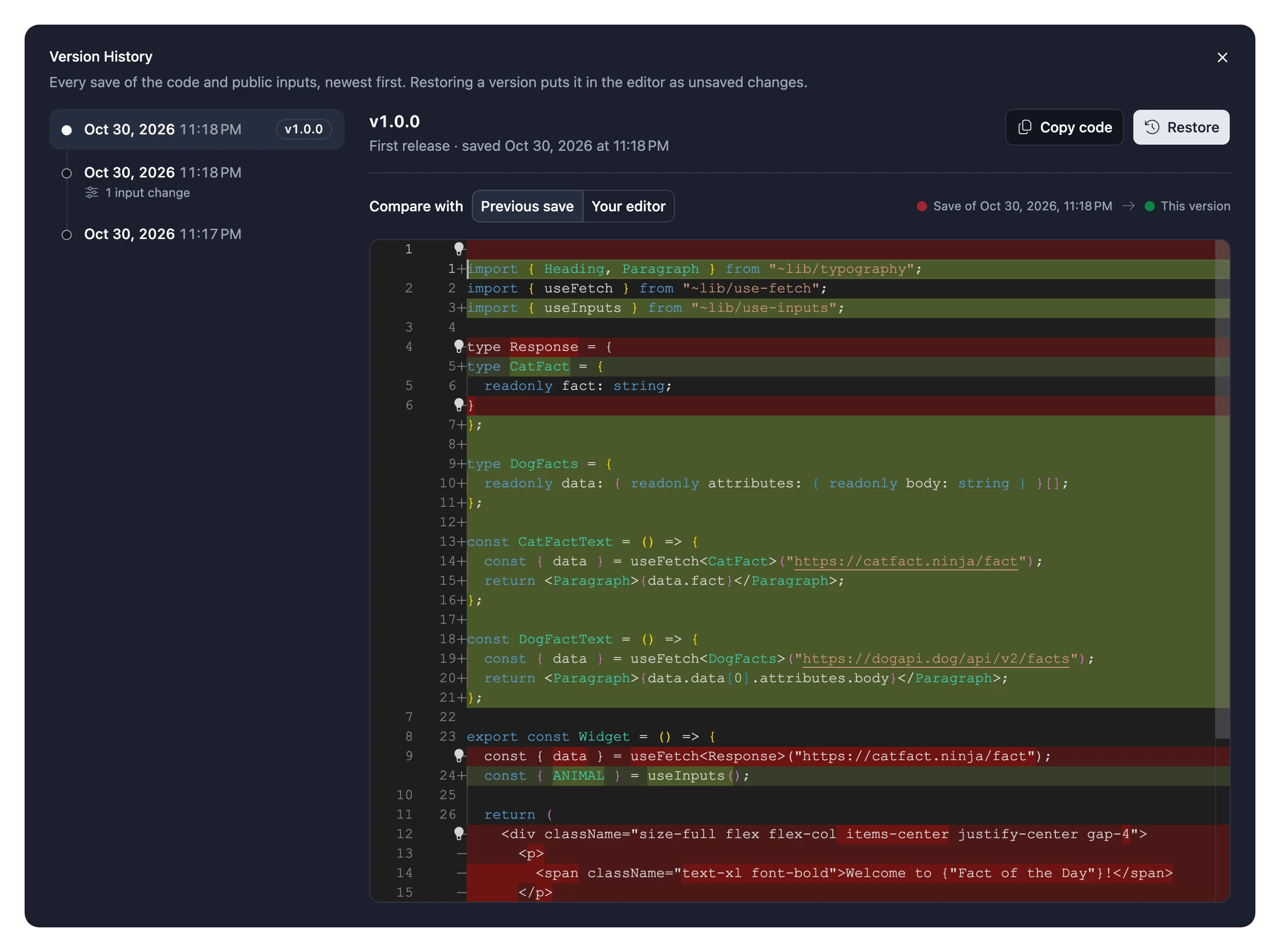Click the Copy code button
The image size is (1280, 952).
(1064, 127)
